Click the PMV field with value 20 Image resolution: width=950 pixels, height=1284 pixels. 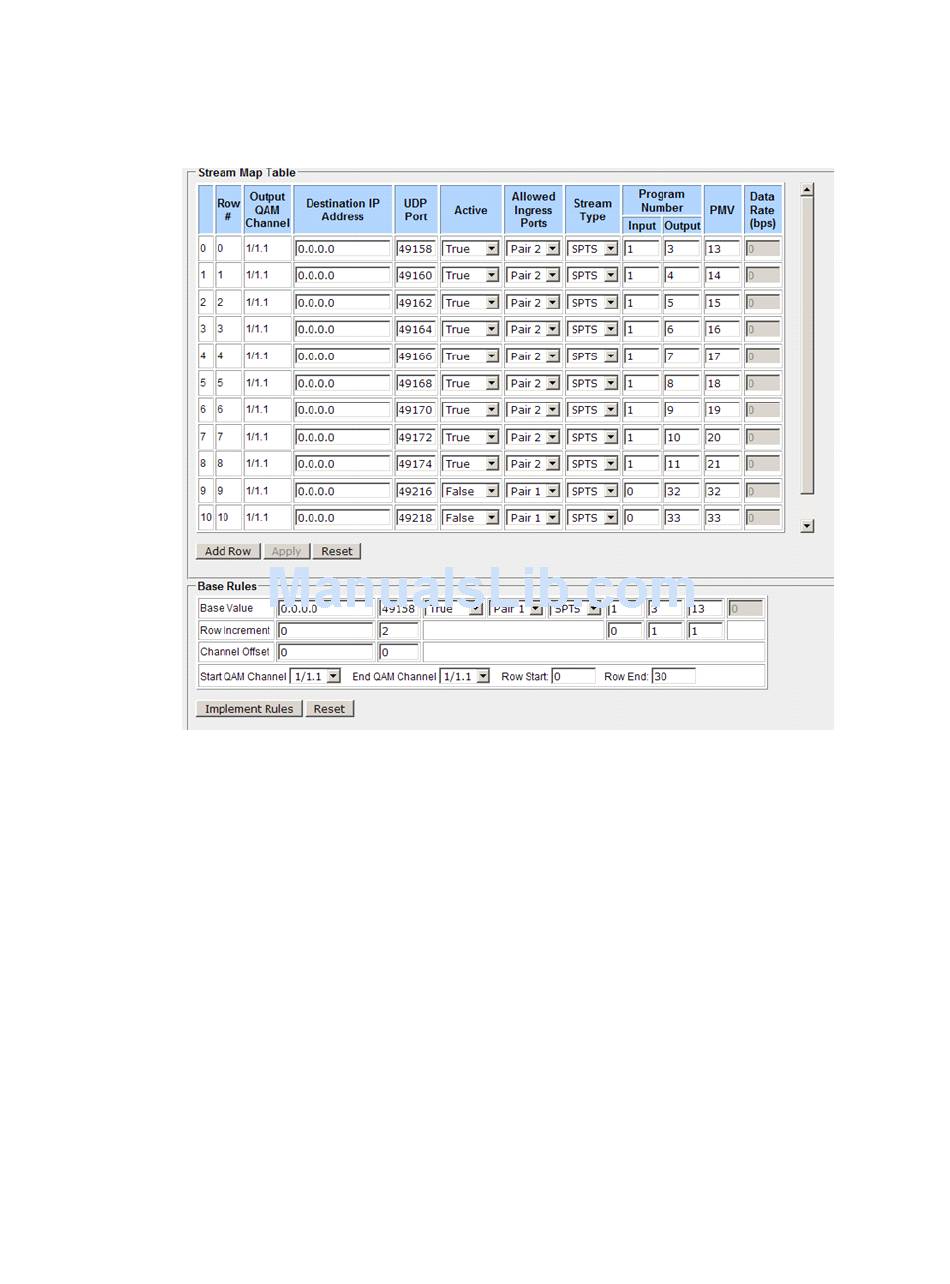click(722, 437)
